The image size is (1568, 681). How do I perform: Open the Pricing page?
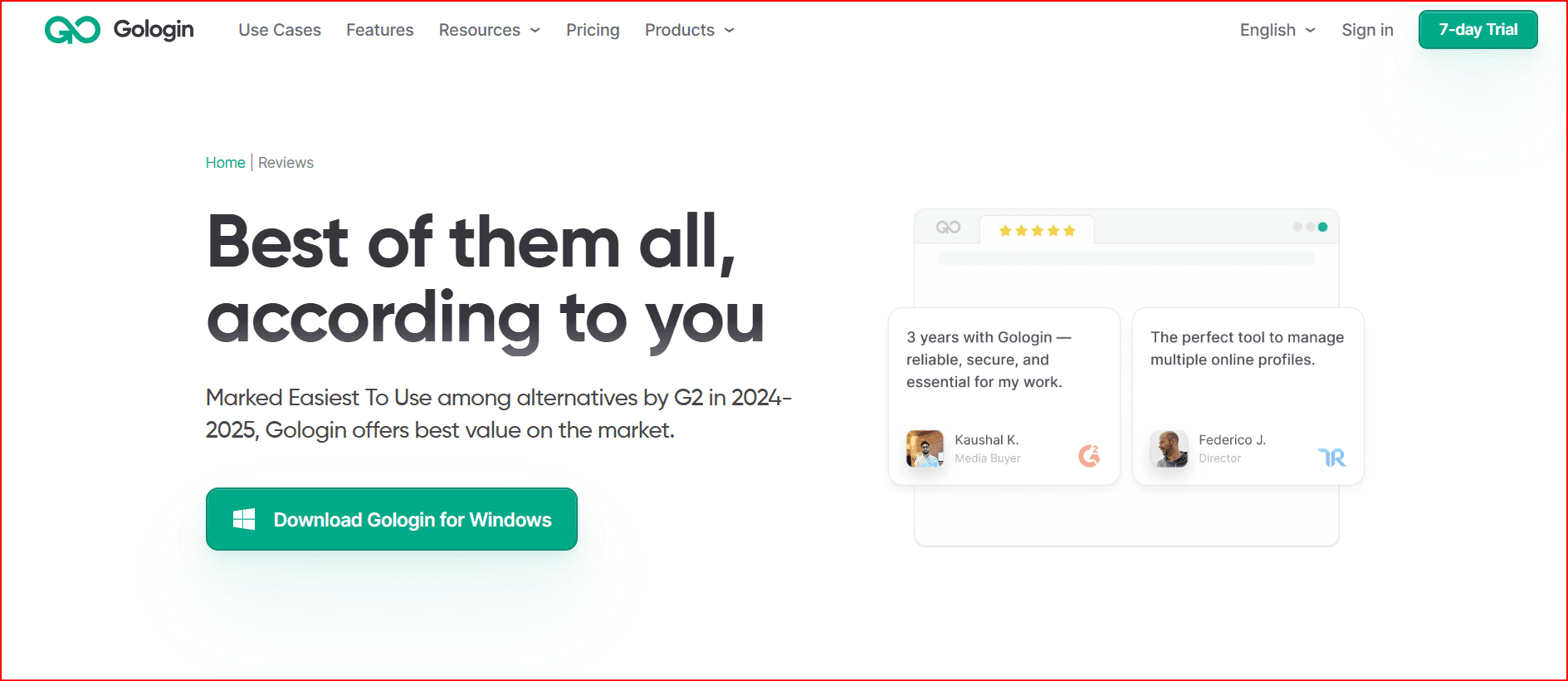pyautogui.click(x=593, y=30)
